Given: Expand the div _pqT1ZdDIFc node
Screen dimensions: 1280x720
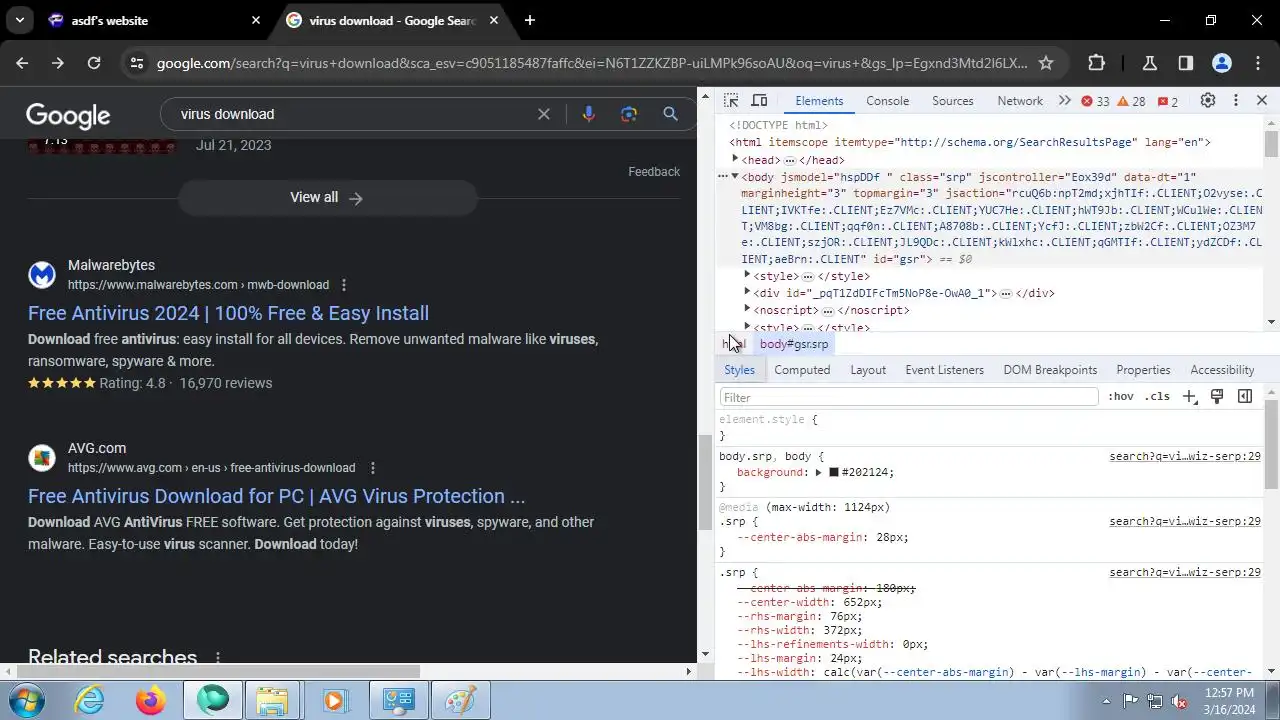Looking at the screenshot, I should click(747, 292).
